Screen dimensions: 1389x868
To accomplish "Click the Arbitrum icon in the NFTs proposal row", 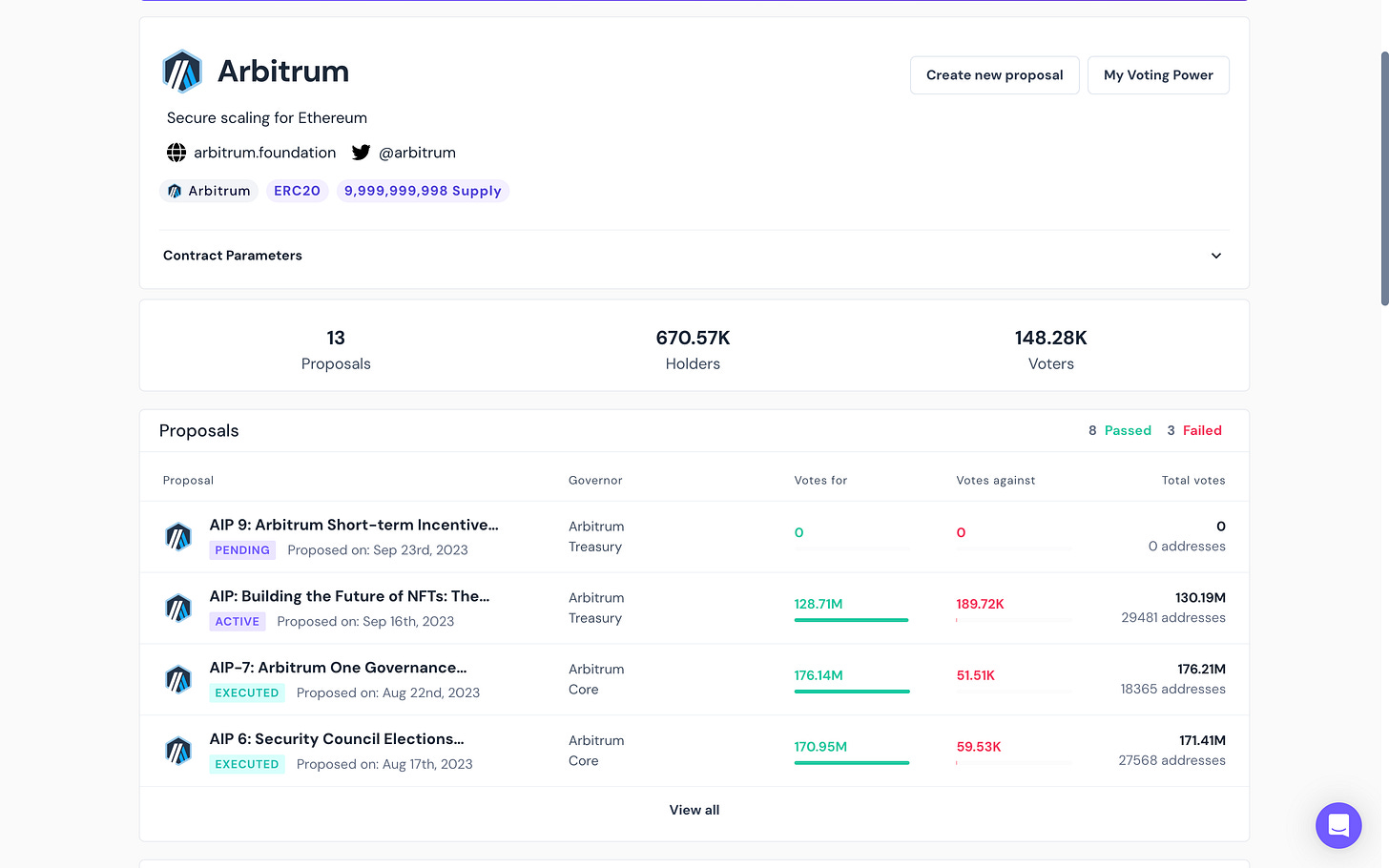I will (x=178, y=609).
